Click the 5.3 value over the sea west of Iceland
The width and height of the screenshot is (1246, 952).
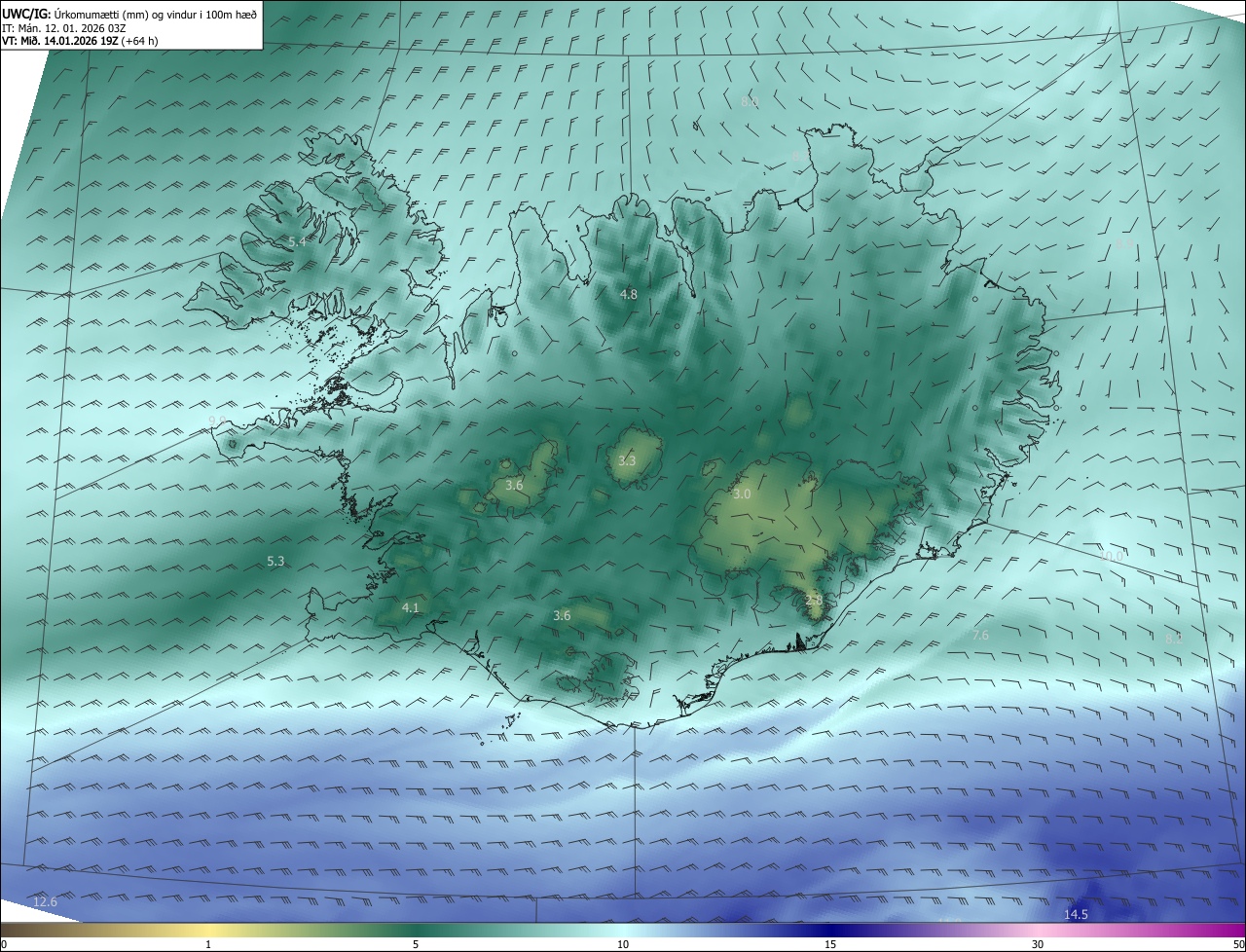[275, 562]
